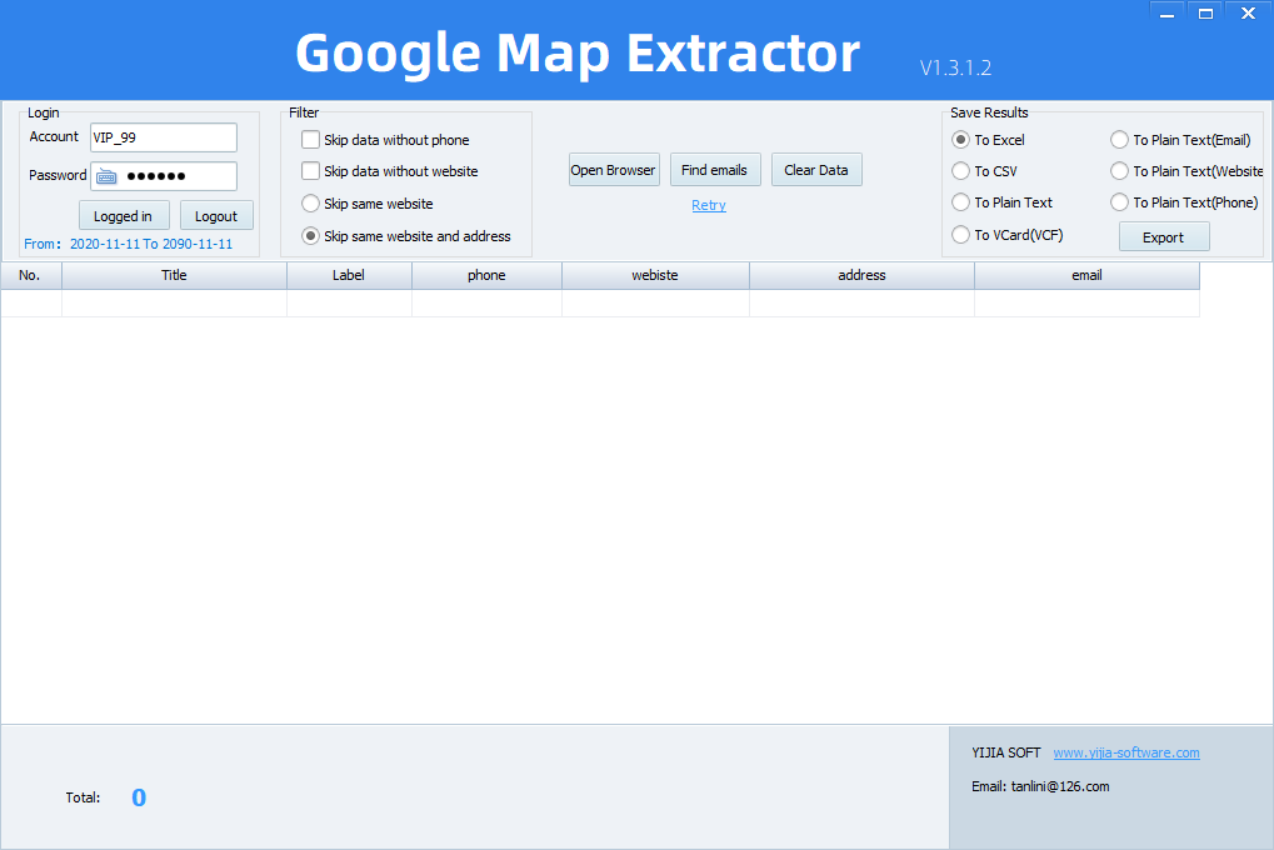Viewport: 1274px width, 850px height.
Task: Click the keyboard icon in password field
Action: [106, 177]
